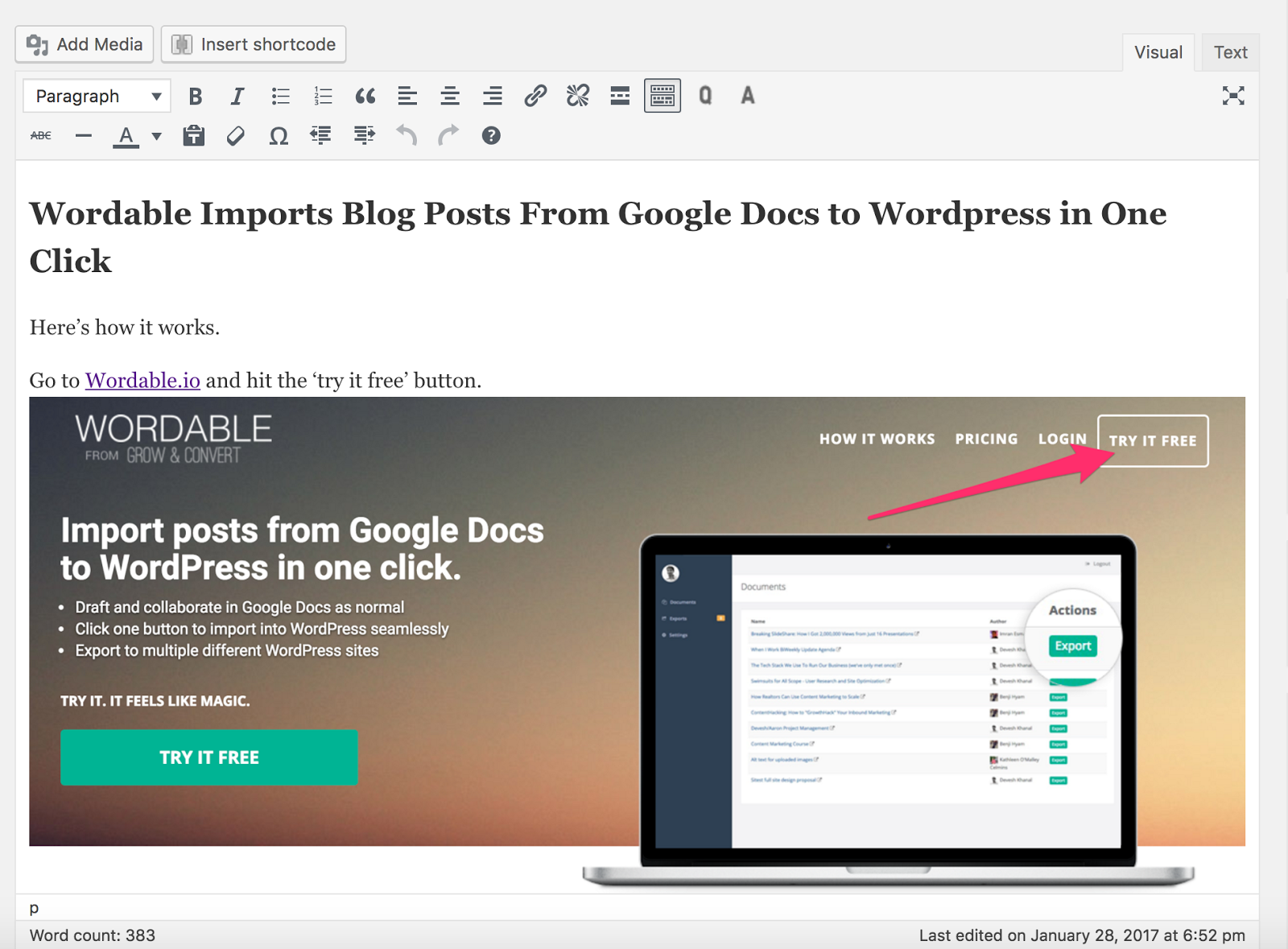
Task: Enter distraction-free fullscreen mode
Action: (x=1233, y=97)
